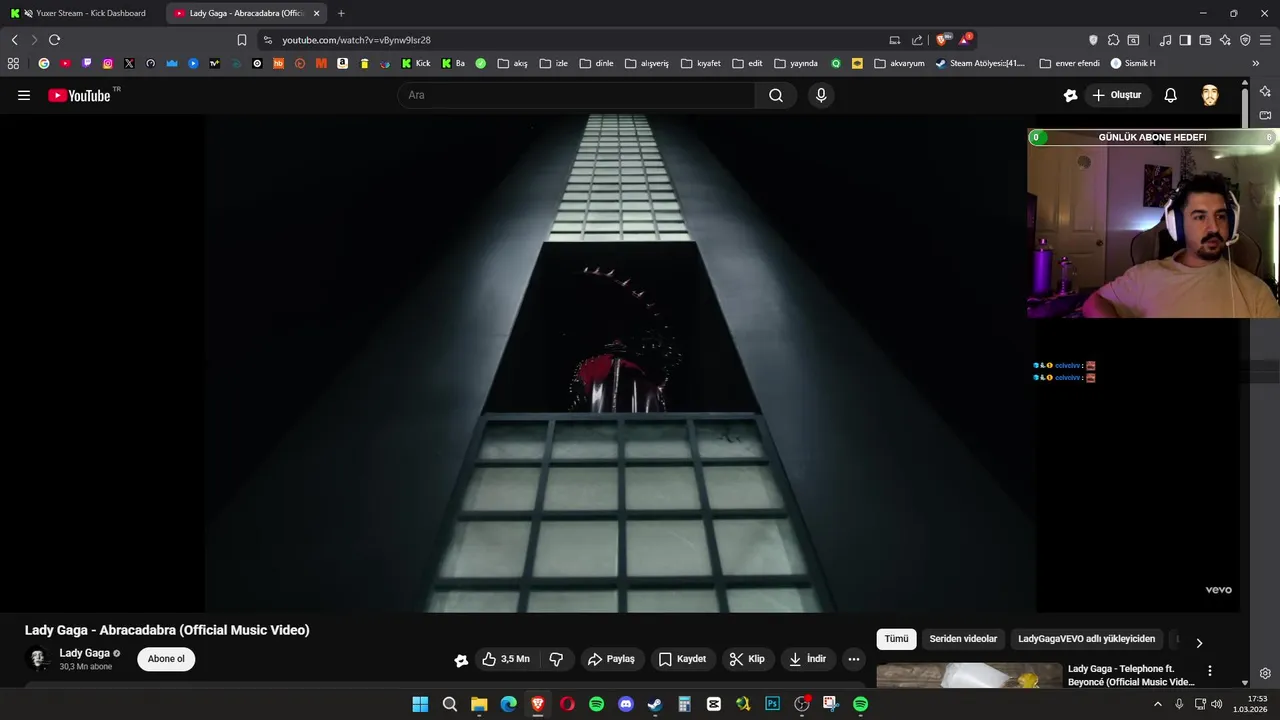Image resolution: width=1280 pixels, height=720 pixels.
Task: Open the Twitch bookmark icon
Action: 87,63
